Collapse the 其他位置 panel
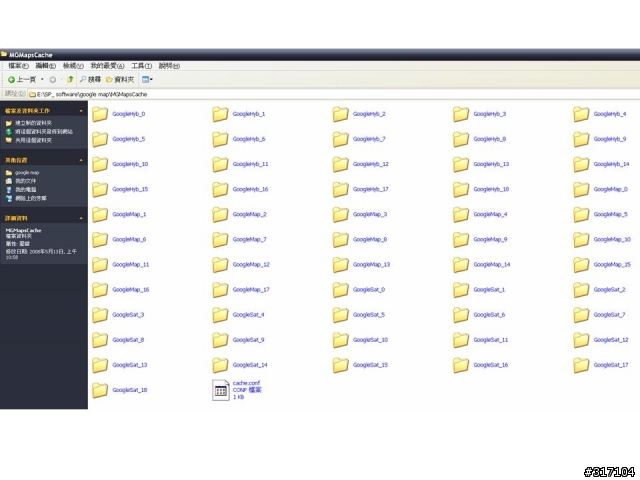 81,160
